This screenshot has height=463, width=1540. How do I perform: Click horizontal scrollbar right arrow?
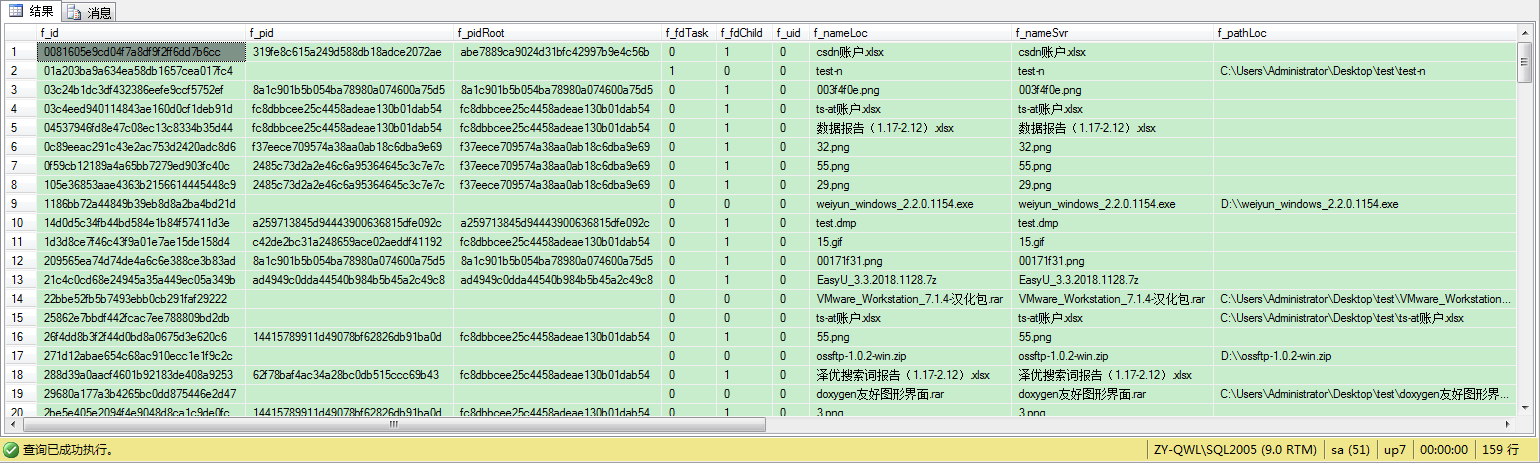1509,425
